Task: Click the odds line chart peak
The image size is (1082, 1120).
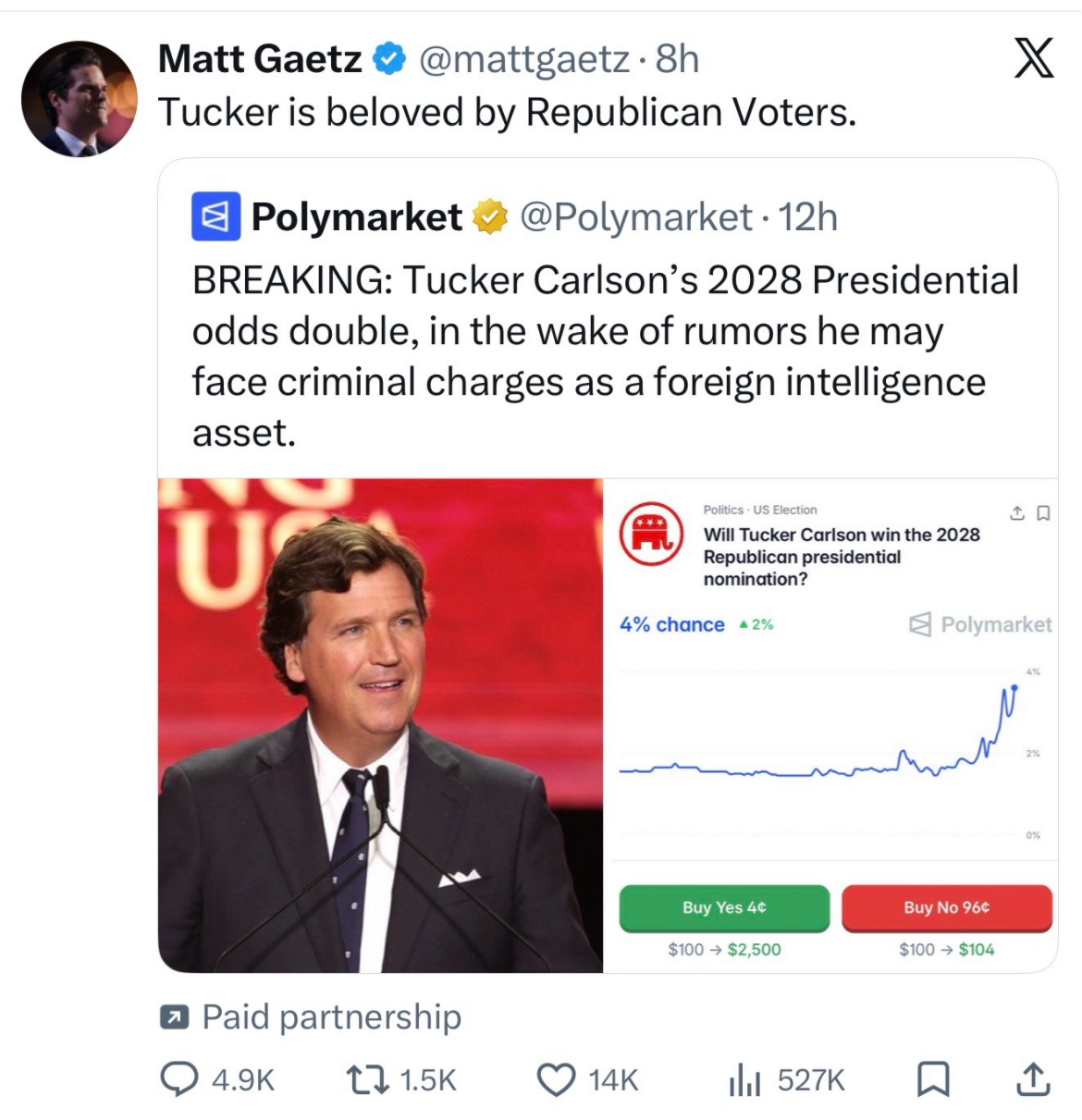Action: (1014, 687)
